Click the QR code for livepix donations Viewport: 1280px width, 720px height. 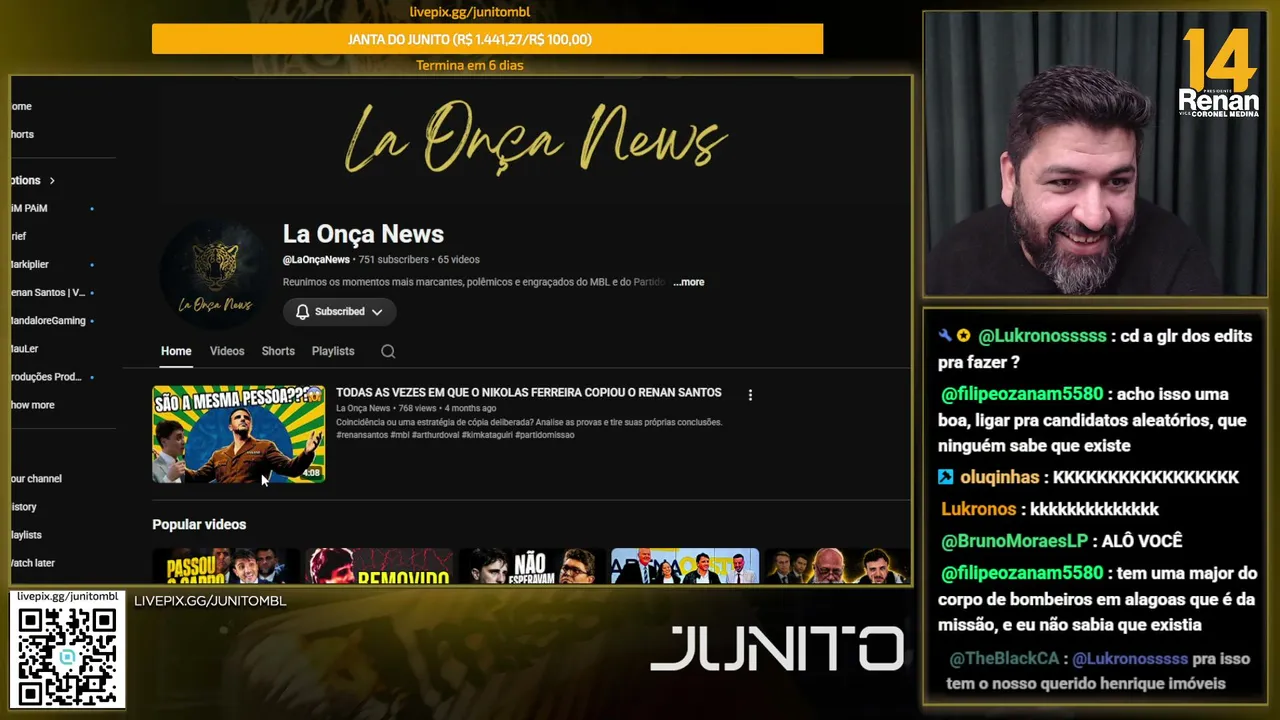[x=68, y=656]
